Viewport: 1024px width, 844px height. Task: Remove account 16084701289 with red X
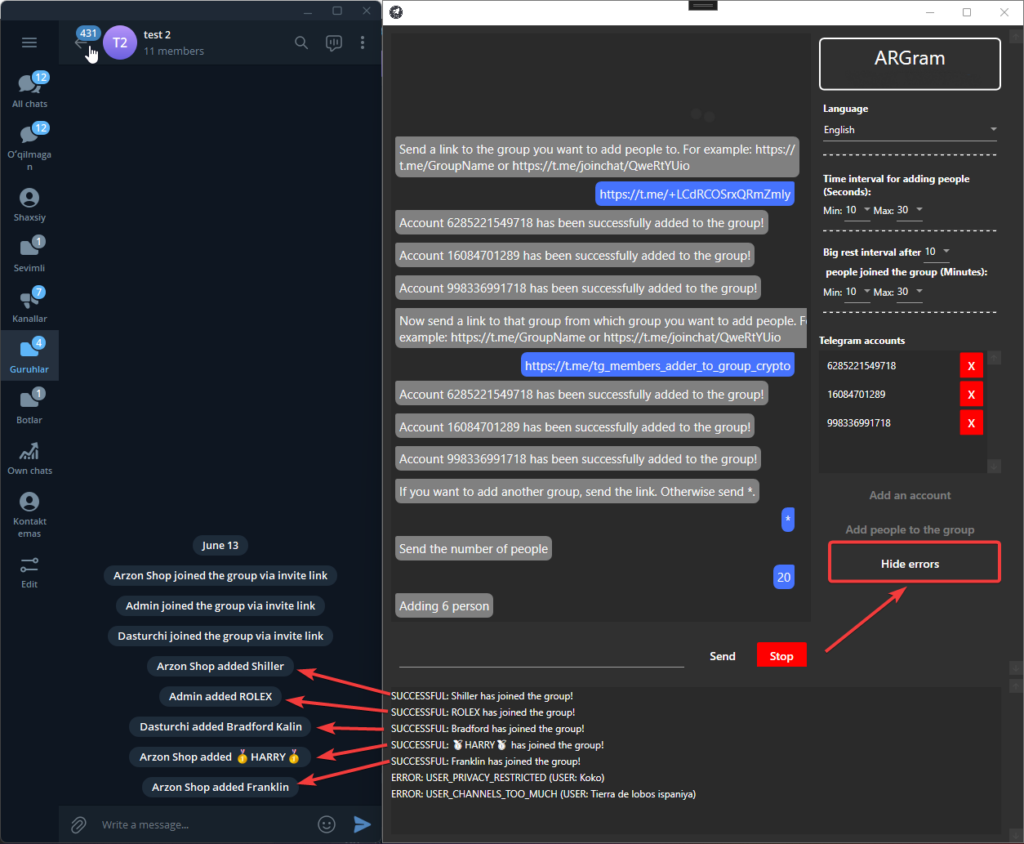(x=971, y=394)
